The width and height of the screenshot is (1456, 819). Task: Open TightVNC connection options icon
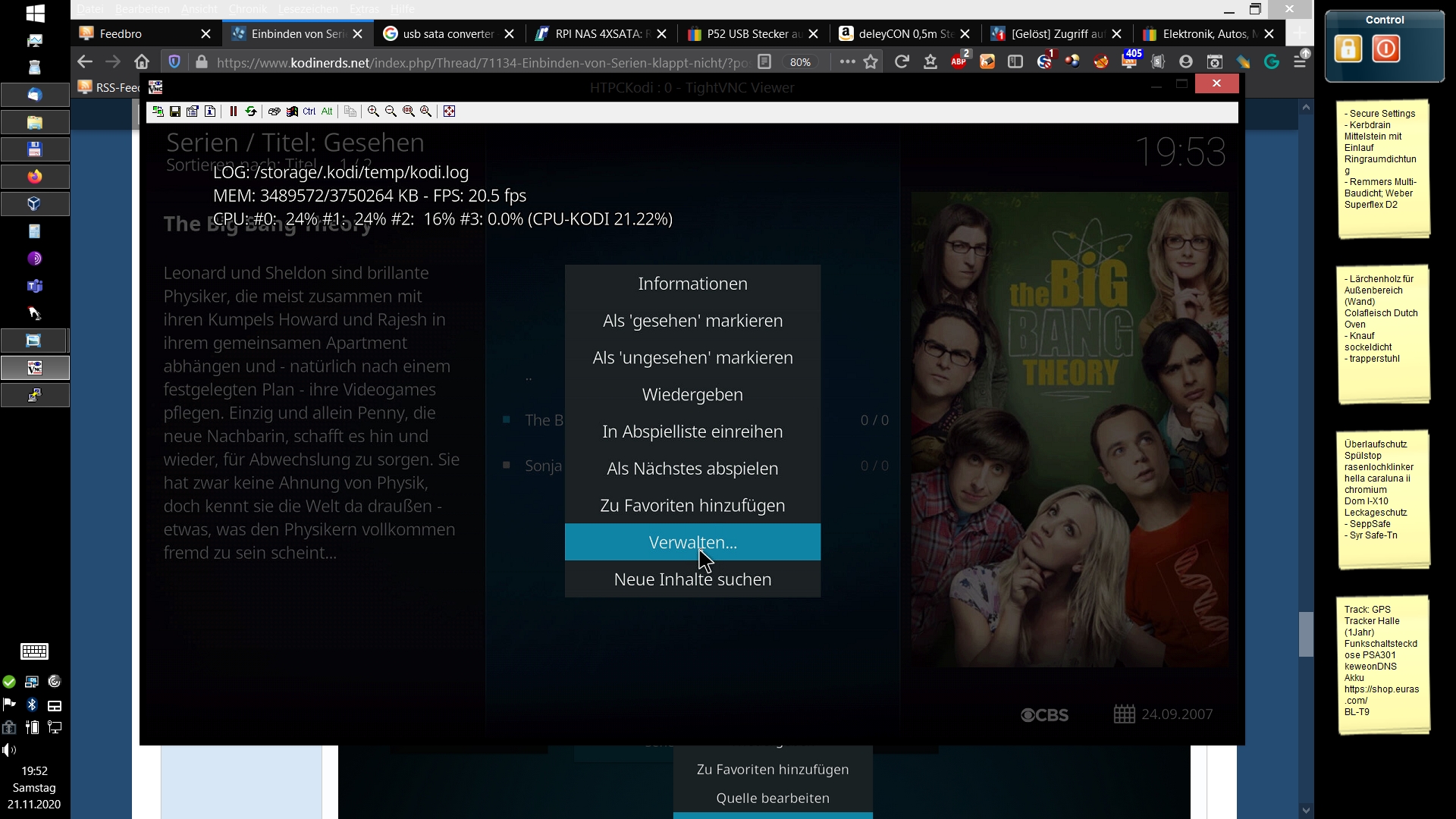193,111
